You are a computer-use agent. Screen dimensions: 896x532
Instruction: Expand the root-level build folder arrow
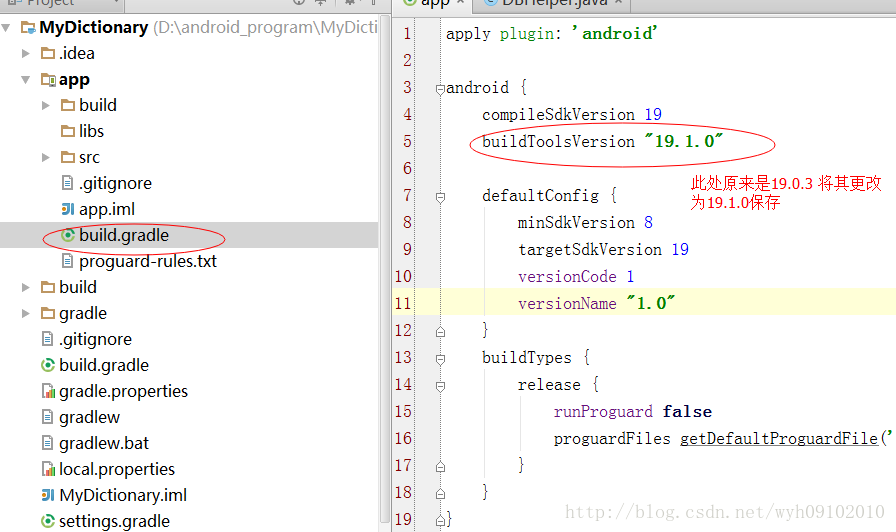coord(26,287)
